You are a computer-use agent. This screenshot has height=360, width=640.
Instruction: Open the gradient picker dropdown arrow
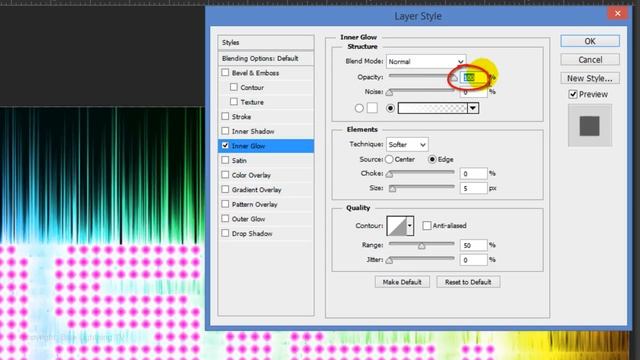[473, 108]
